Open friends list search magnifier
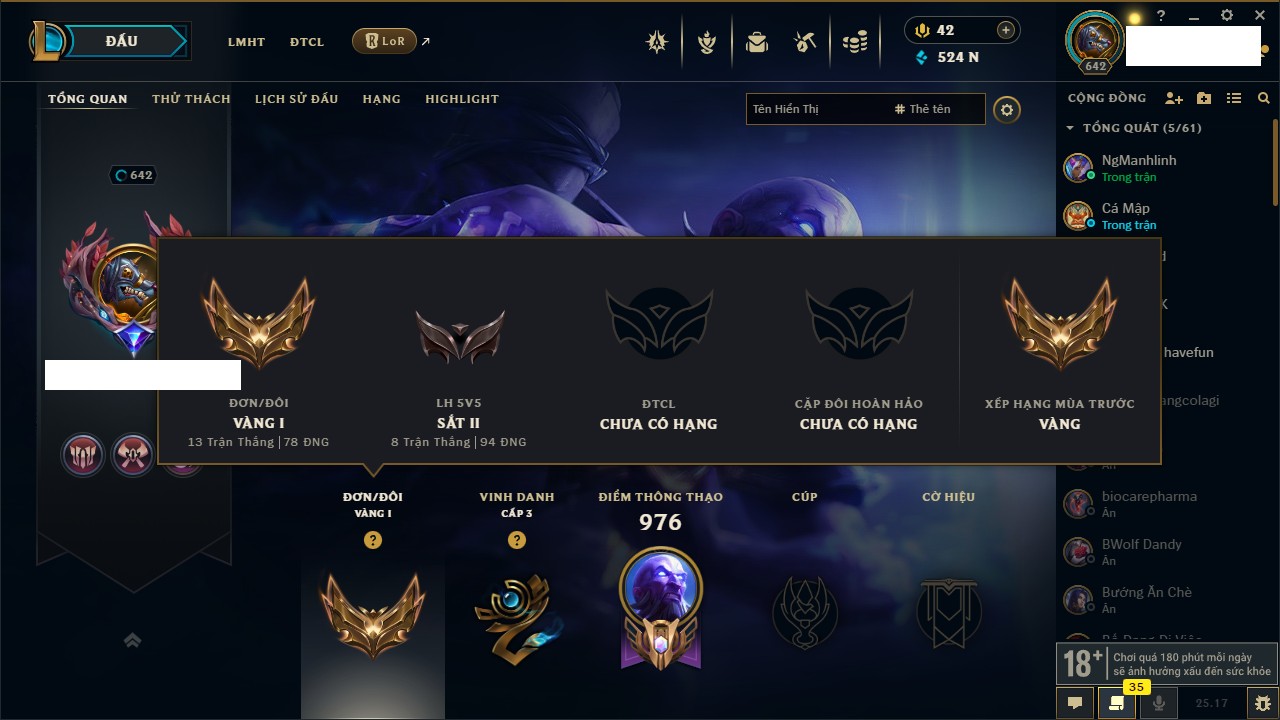This screenshot has width=1280, height=720. click(1264, 99)
